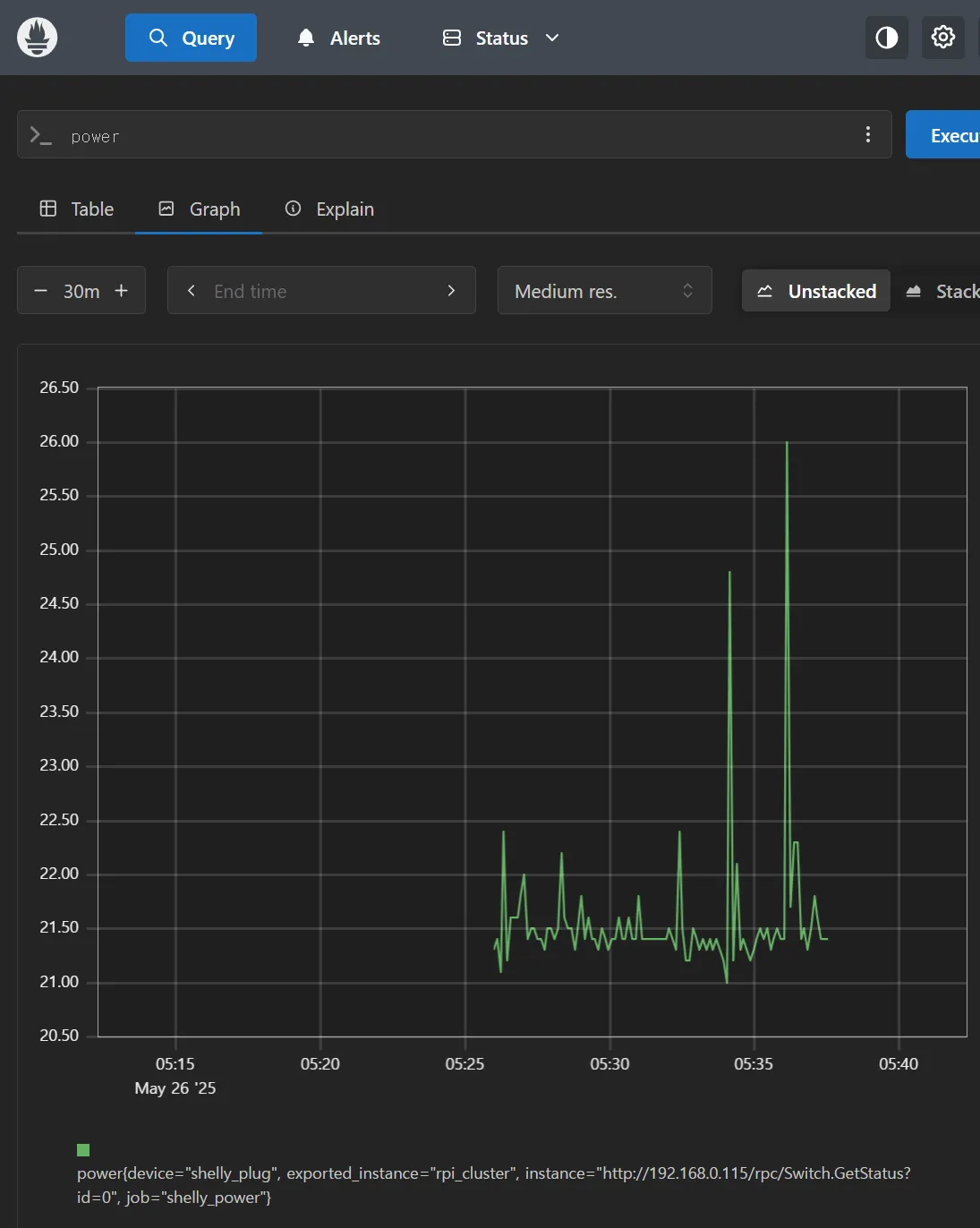This screenshot has height=1228, width=980.
Task: Switch to the Graph tab
Action: click(x=199, y=209)
